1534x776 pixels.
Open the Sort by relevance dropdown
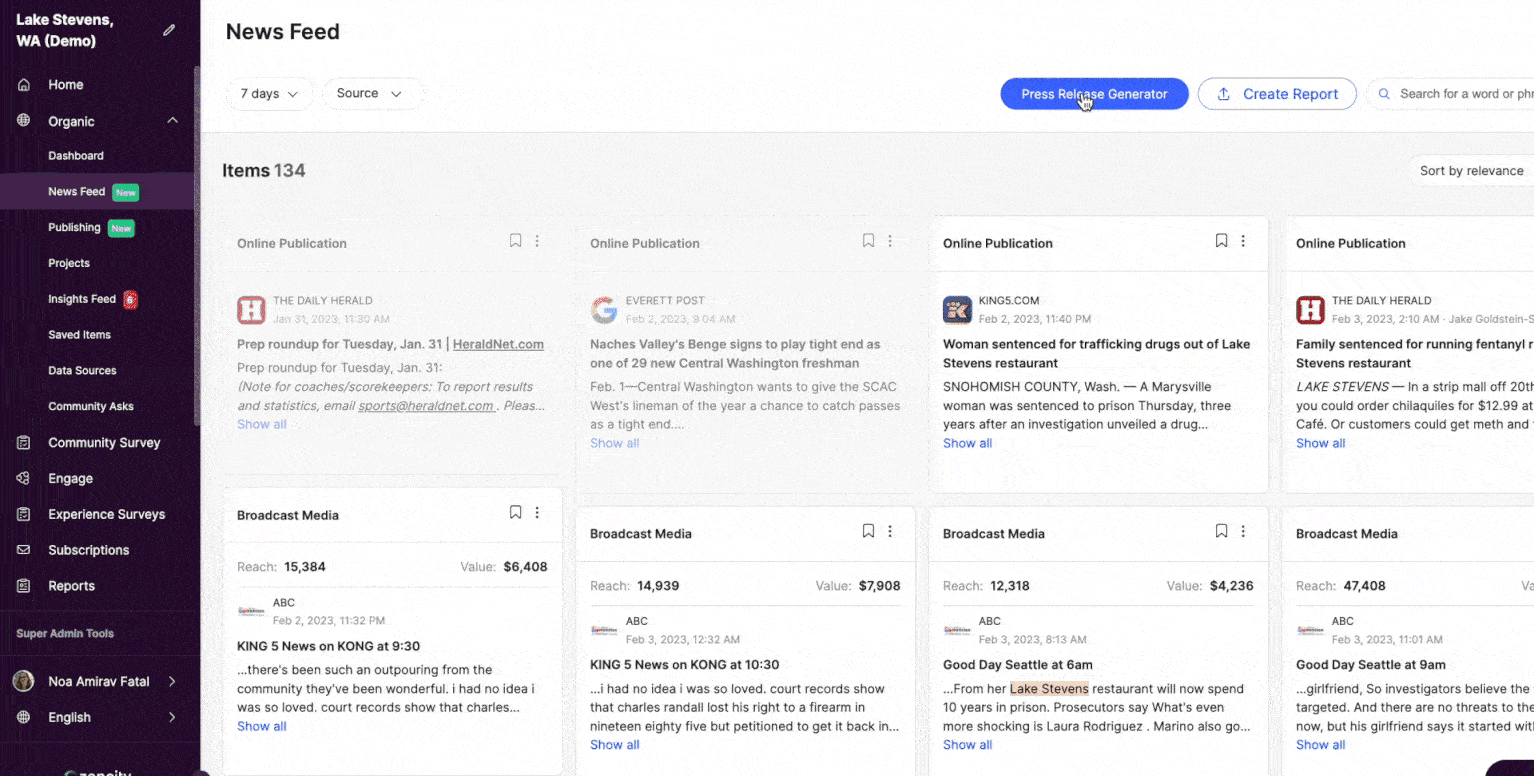pyautogui.click(x=1471, y=171)
